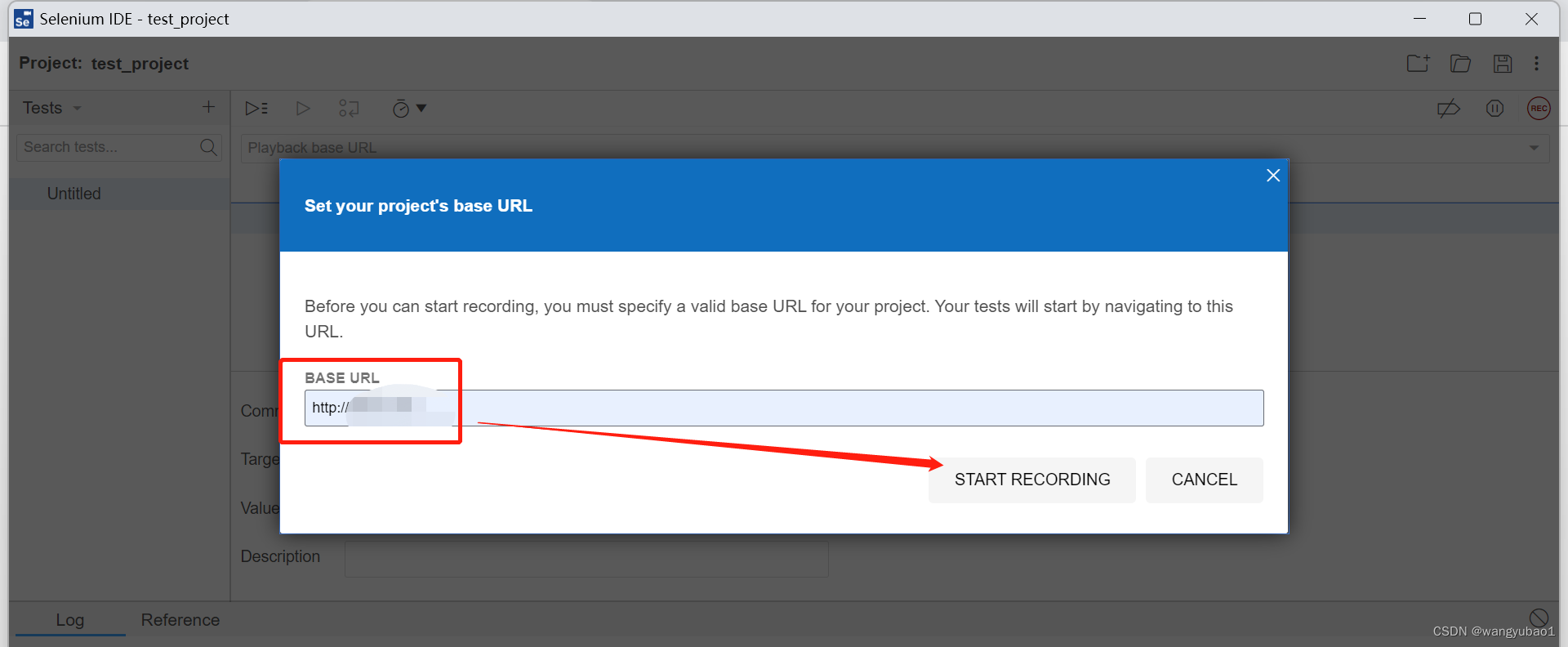The image size is (1568, 647).
Task: Switch to the Log tab
Action: (70, 620)
